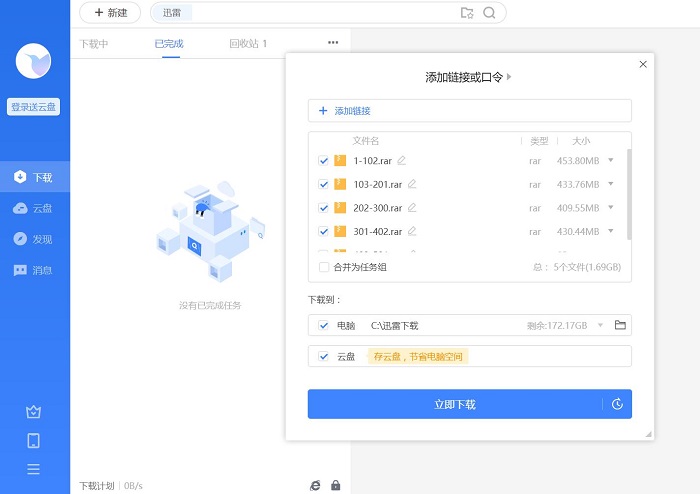Open the 消息 messages sidebar item

[x=34, y=270]
